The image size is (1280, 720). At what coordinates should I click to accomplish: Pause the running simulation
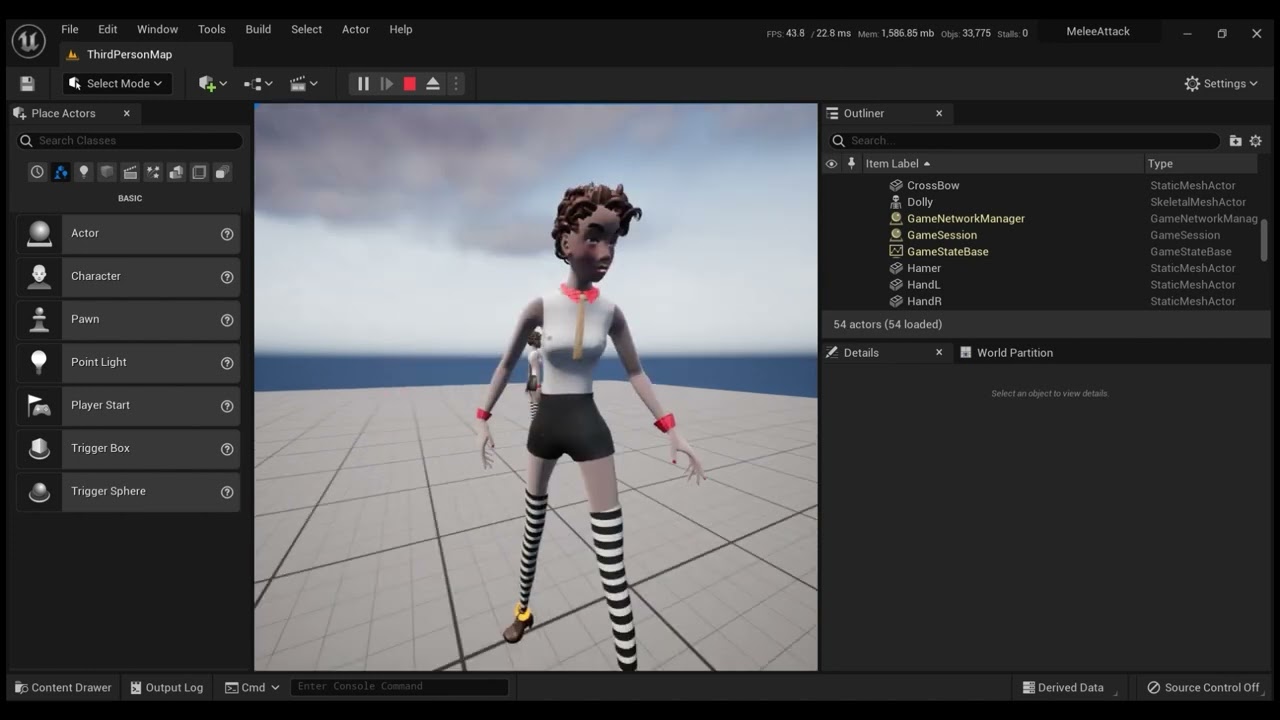click(x=363, y=84)
